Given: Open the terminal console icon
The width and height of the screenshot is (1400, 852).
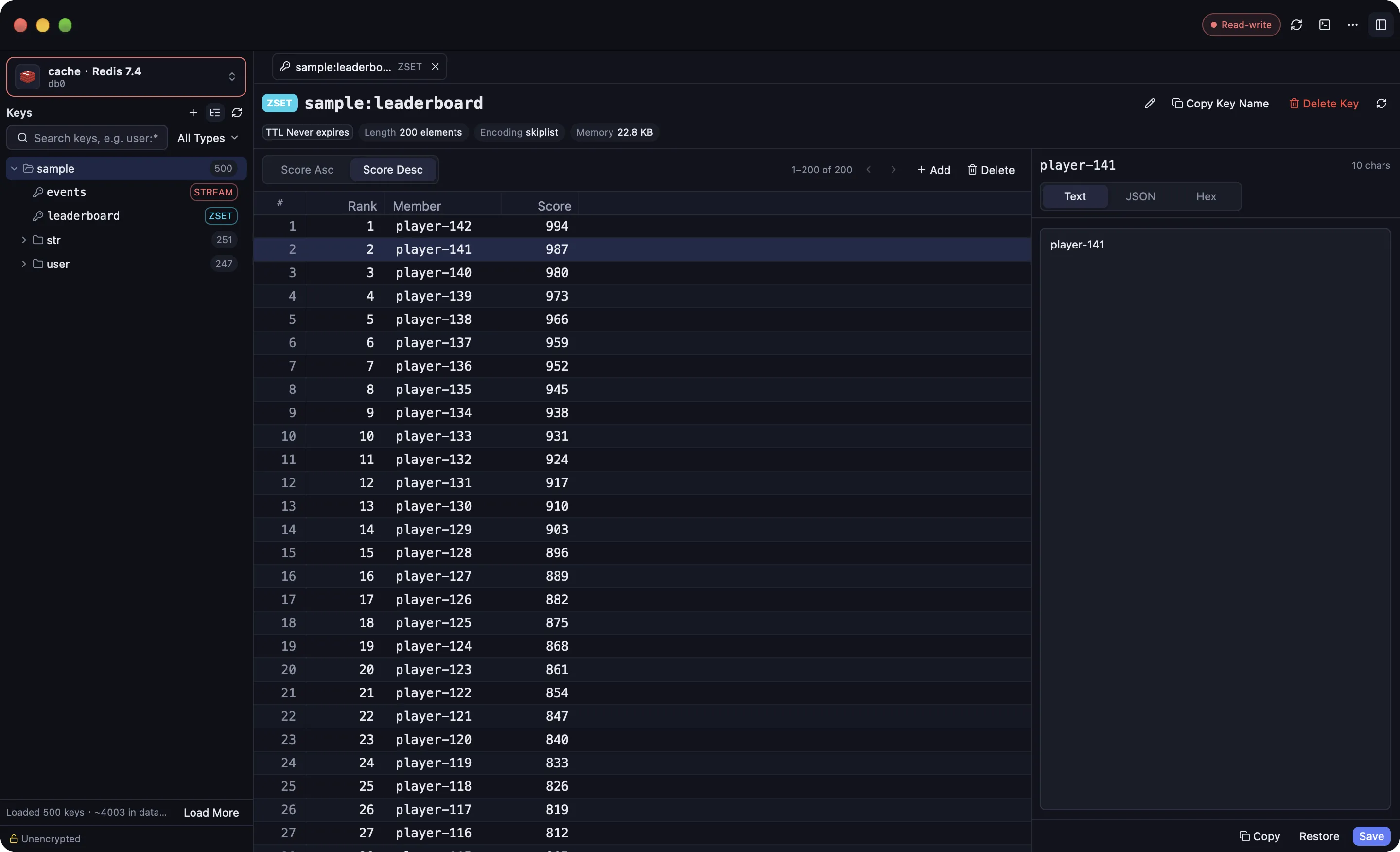Looking at the screenshot, I should click(1325, 25).
